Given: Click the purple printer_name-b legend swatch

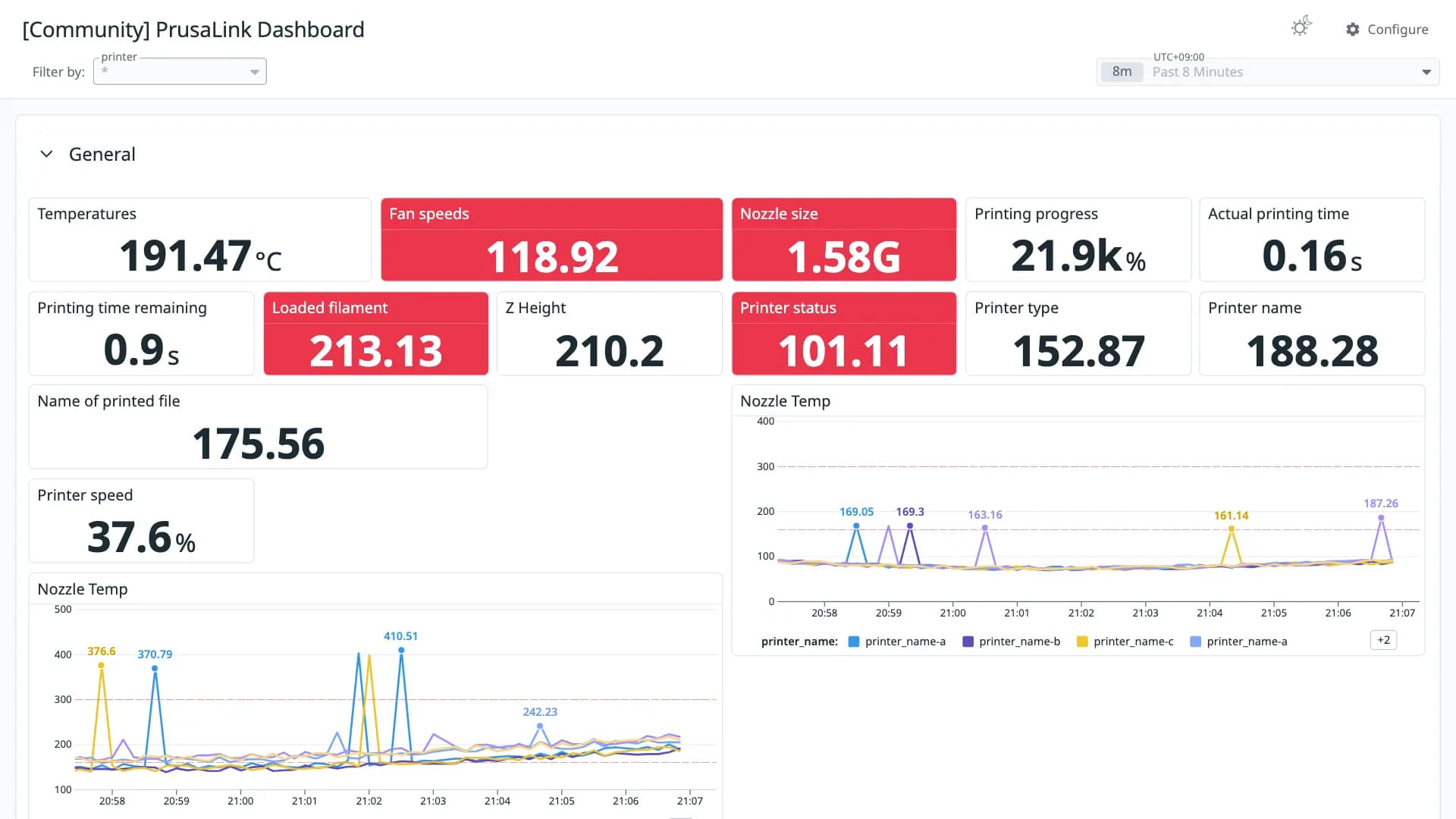Looking at the screenshot, I should [x=968, y=642].
